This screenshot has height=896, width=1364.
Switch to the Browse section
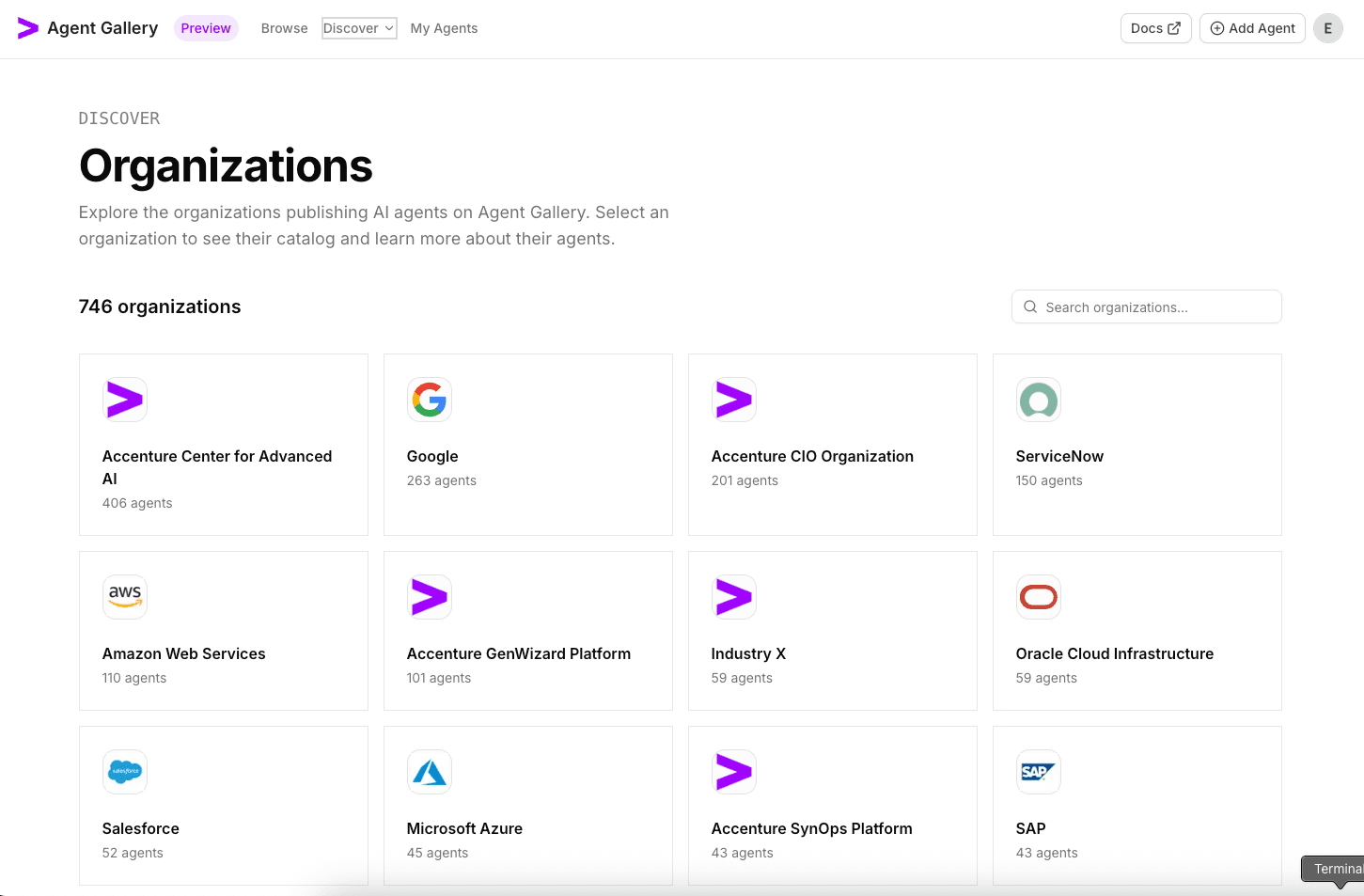(x=284, y=28)
